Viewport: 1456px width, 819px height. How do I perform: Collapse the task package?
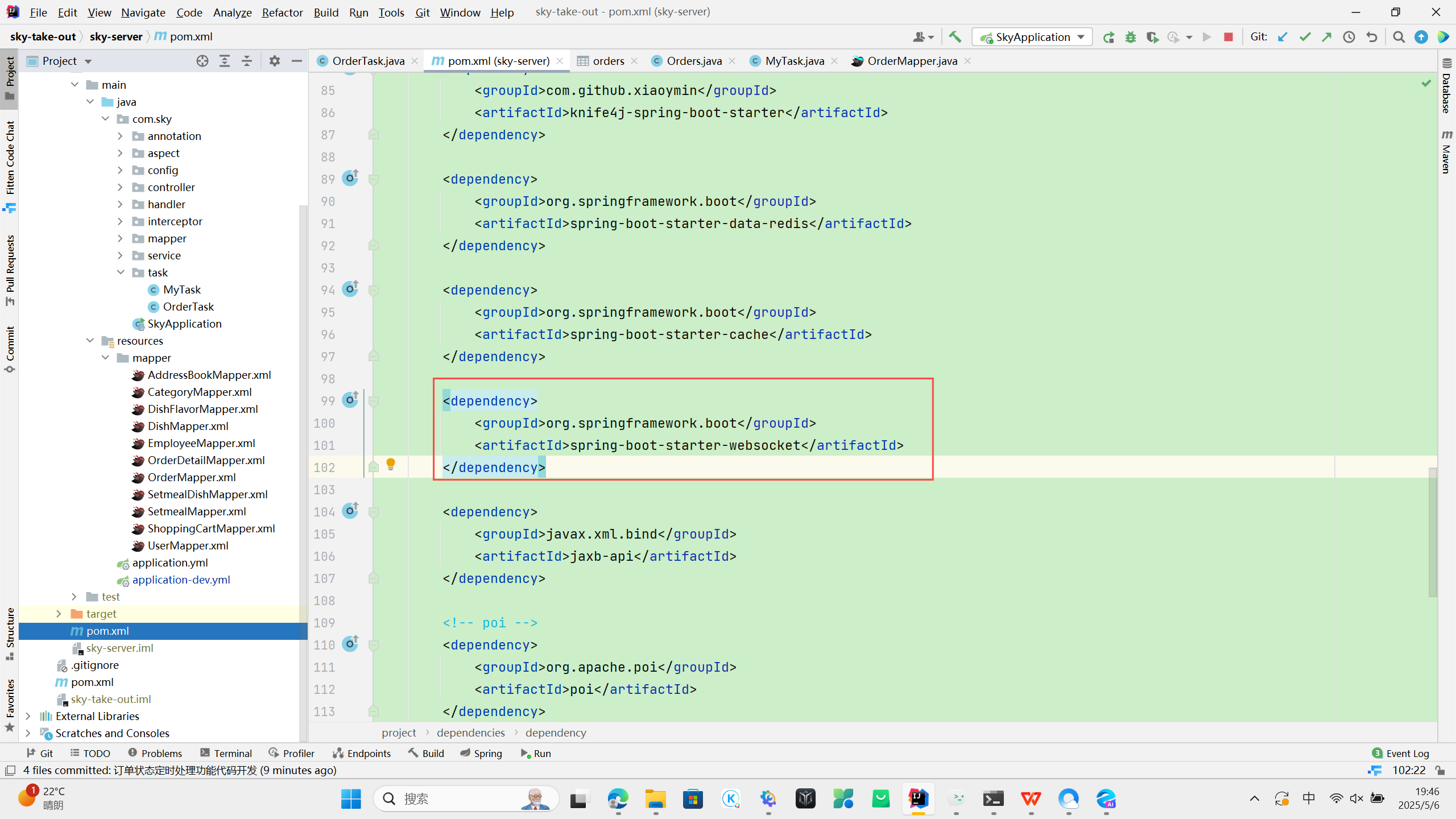point(121,272)
